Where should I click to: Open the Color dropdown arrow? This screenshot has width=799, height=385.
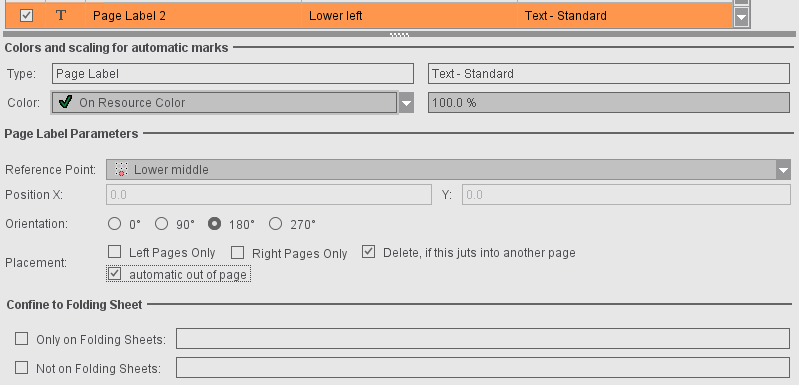click(x=406, y=102)
